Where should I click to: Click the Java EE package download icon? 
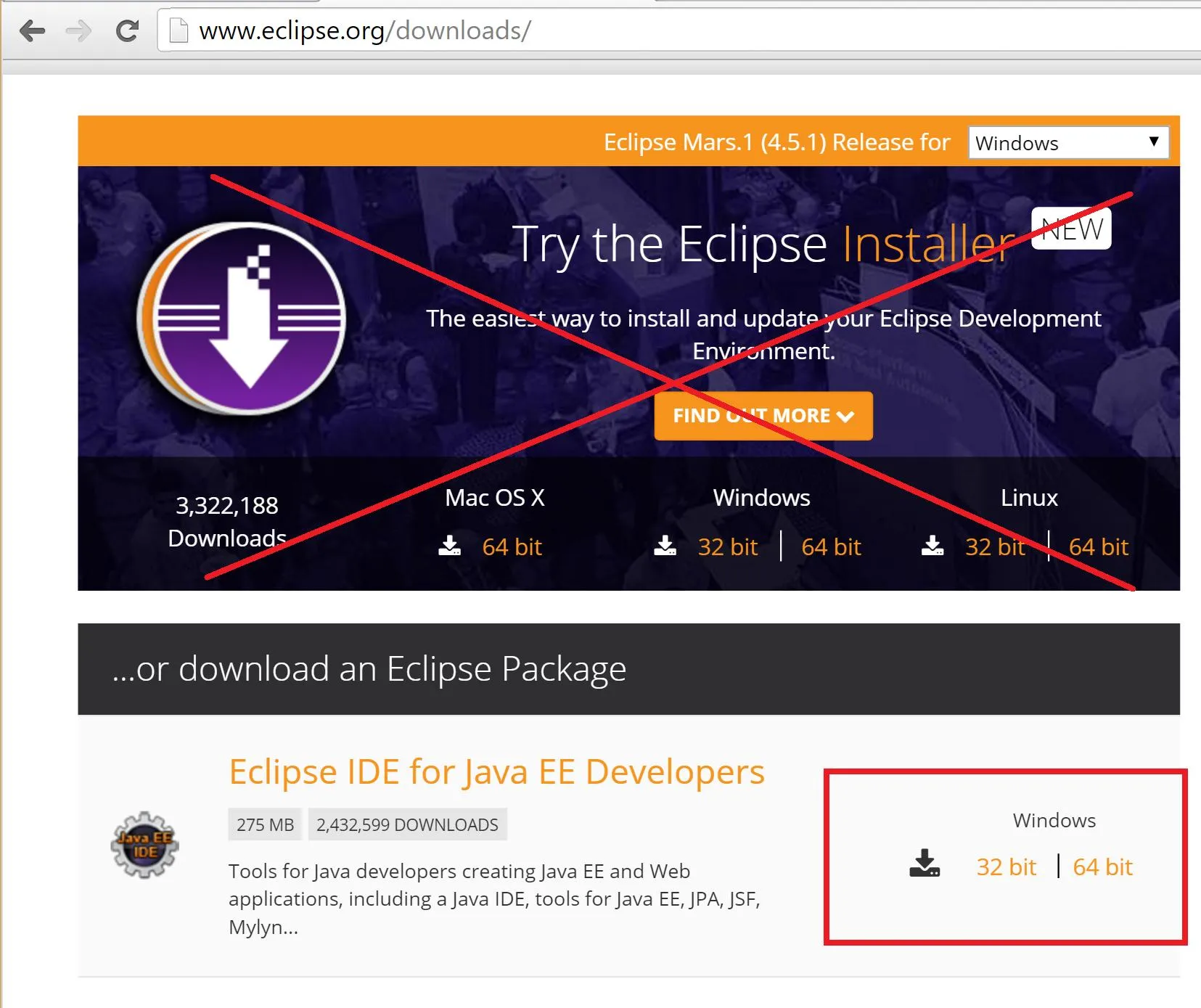925,864
